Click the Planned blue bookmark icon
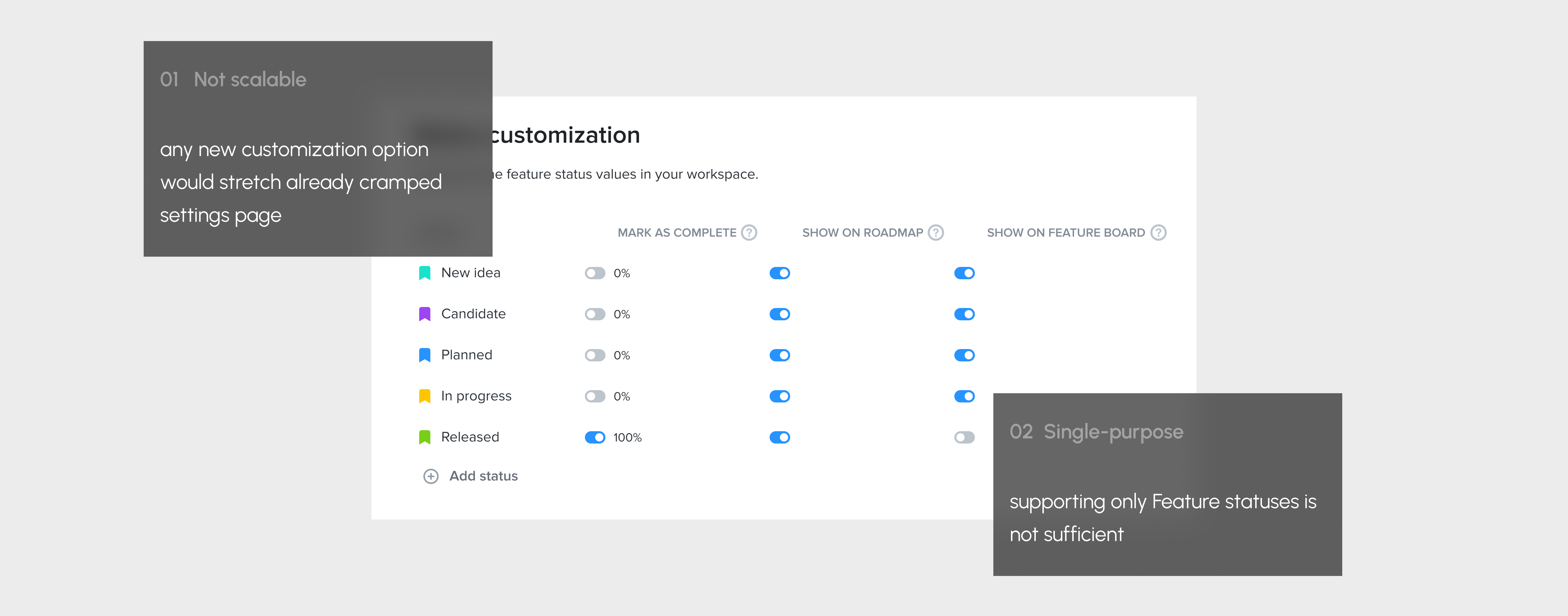The width and height of the screenshot is (1568, 616). point(425,355)
